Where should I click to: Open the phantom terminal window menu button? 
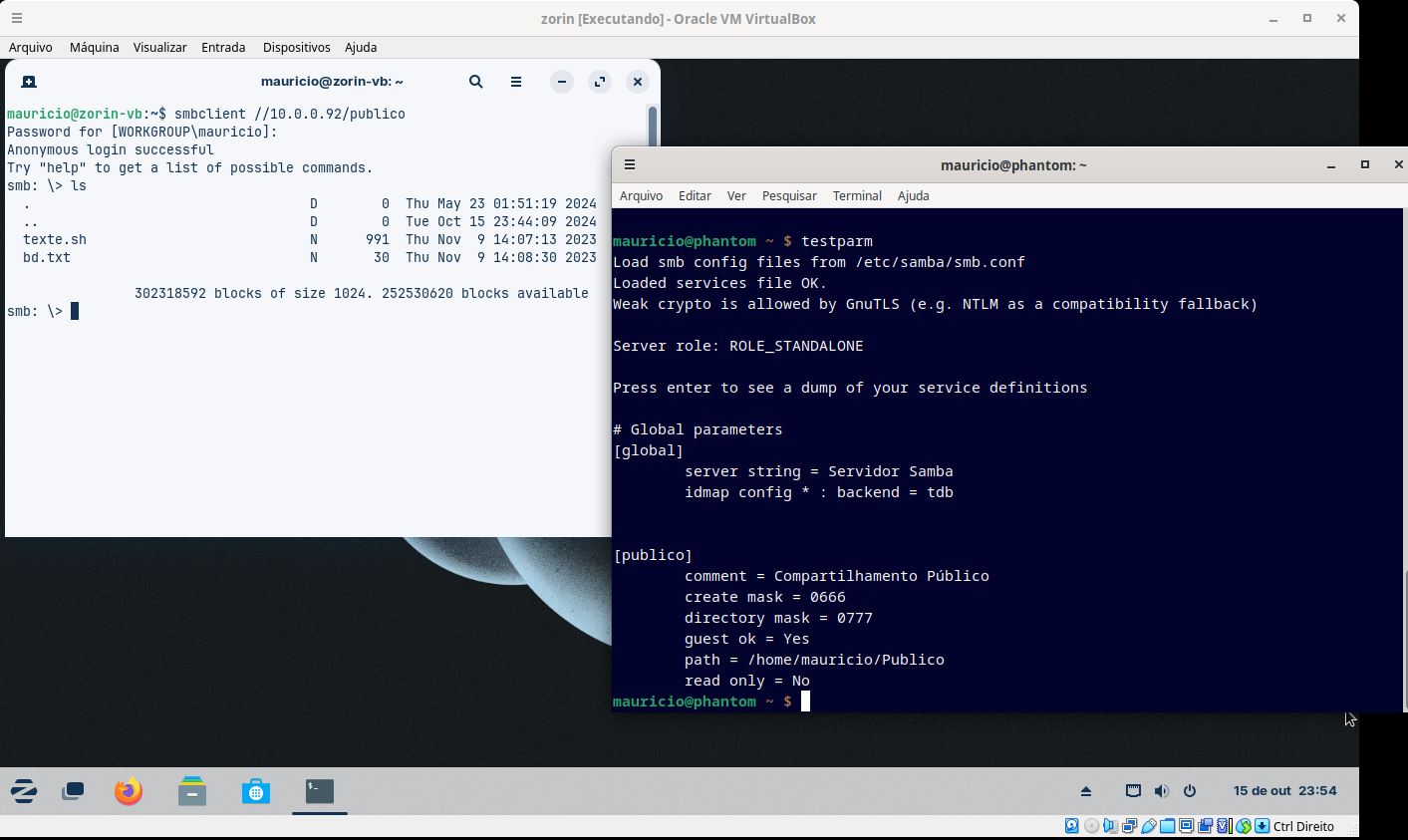630,165
